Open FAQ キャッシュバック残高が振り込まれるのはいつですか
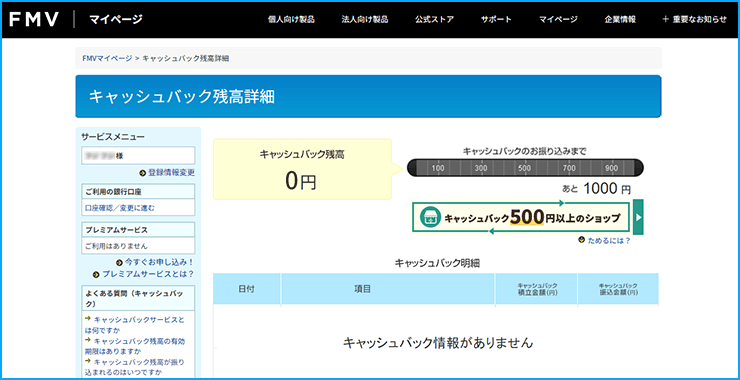 [134, 367]
